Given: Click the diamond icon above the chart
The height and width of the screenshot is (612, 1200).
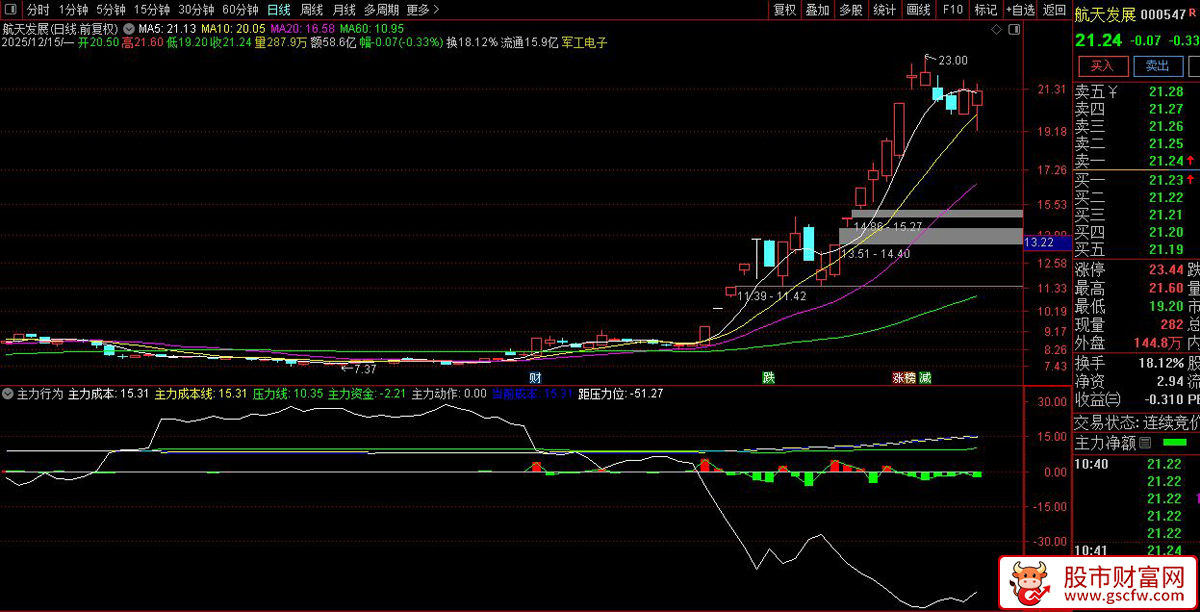Looking at the screenshot, I should pos(995,31).
